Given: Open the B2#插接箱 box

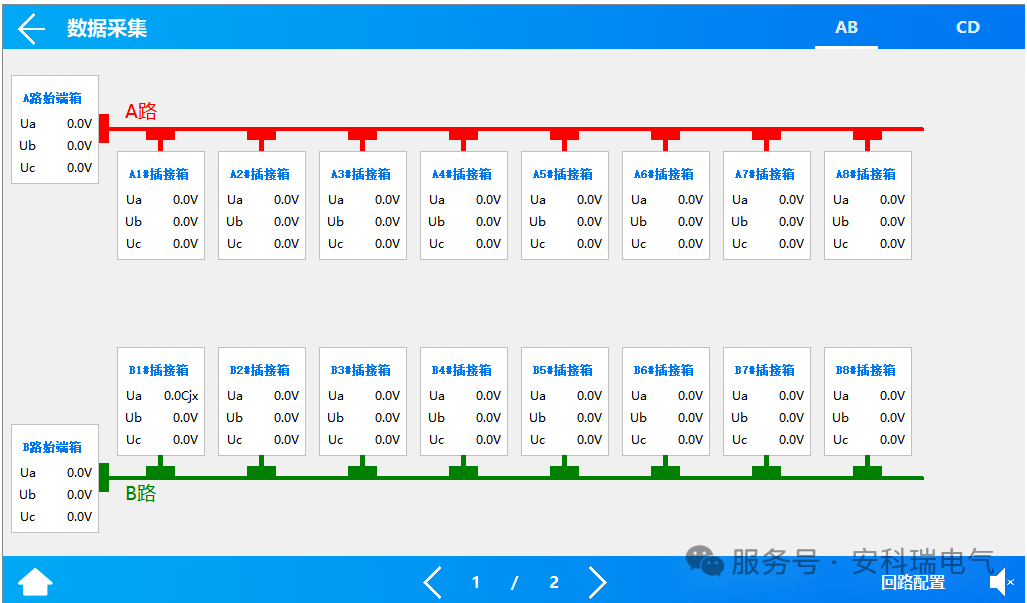Looking at the screenshot, I should pos(262,401).
